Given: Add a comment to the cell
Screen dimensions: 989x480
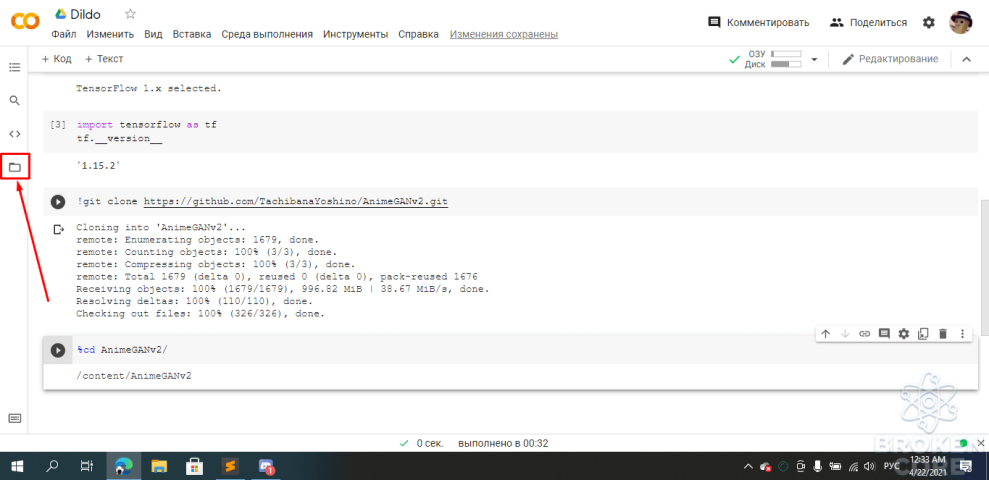Looking at the screenshot, I should 884,334.
